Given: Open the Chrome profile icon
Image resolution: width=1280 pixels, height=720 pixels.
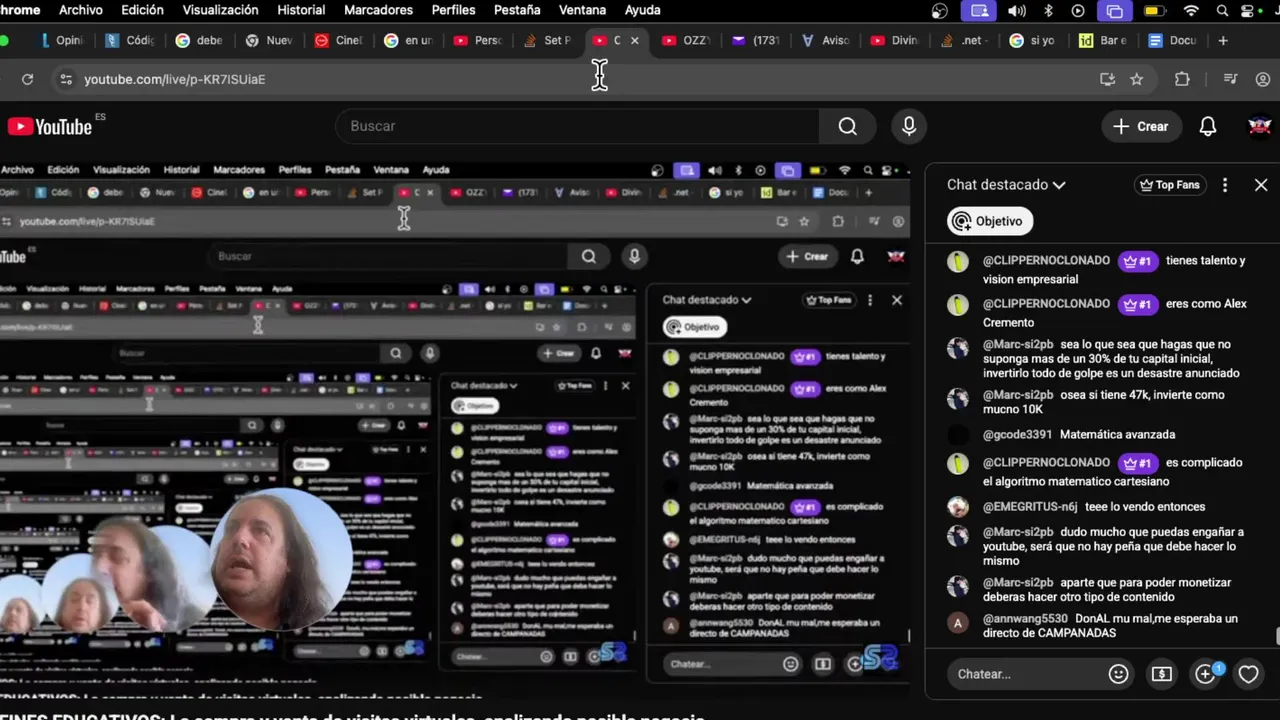Looking at the screenshot, I should [x=1263, y=79].
